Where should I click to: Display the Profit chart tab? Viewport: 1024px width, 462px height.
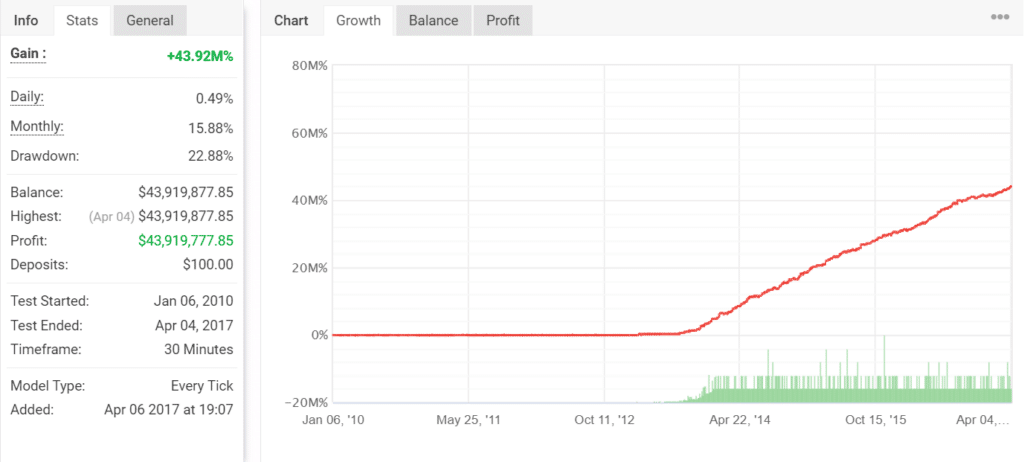click(503, 20)
